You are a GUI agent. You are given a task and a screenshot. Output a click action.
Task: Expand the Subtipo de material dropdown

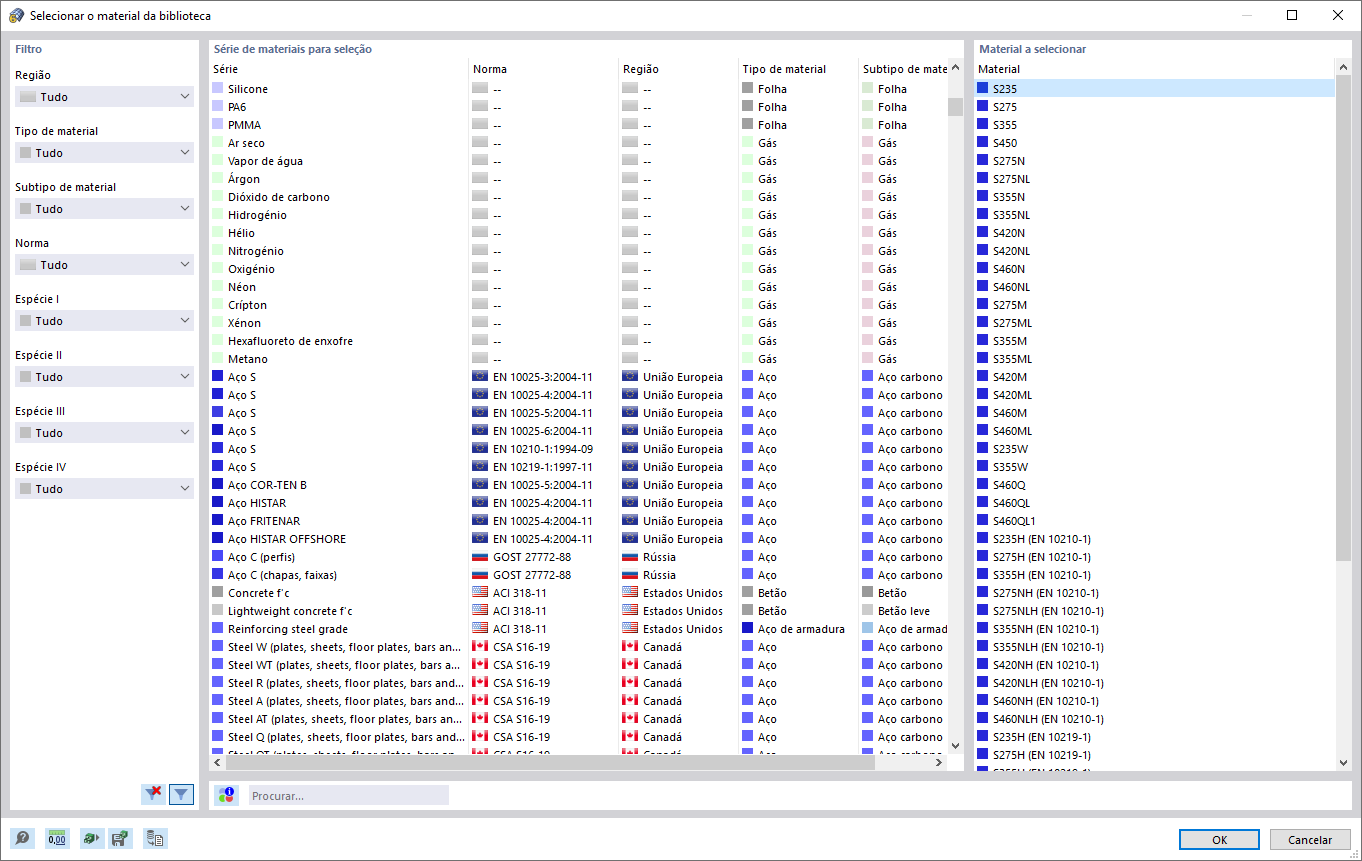click(104, 209)
